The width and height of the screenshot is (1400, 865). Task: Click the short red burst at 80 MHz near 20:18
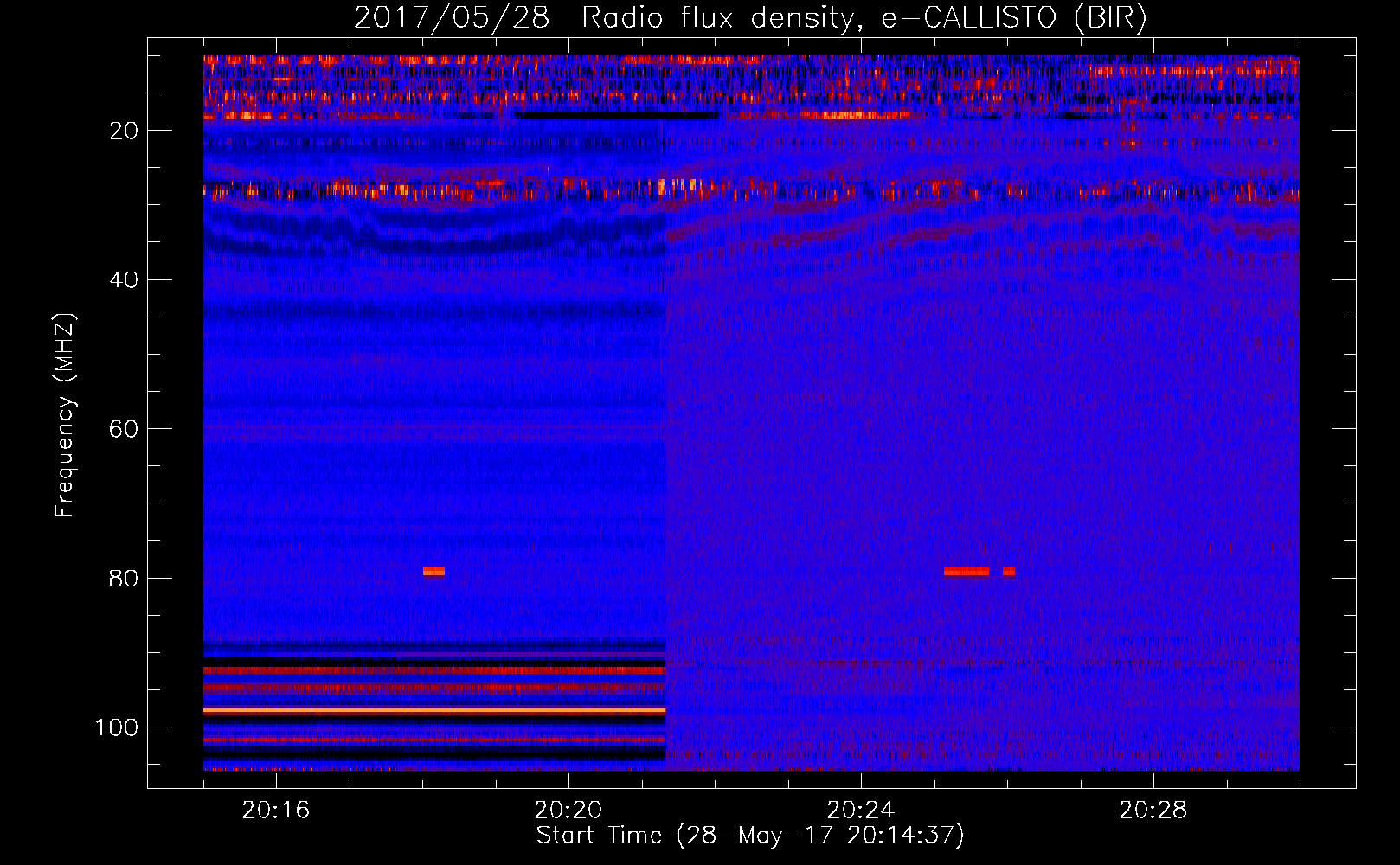[x=433, y=572]
